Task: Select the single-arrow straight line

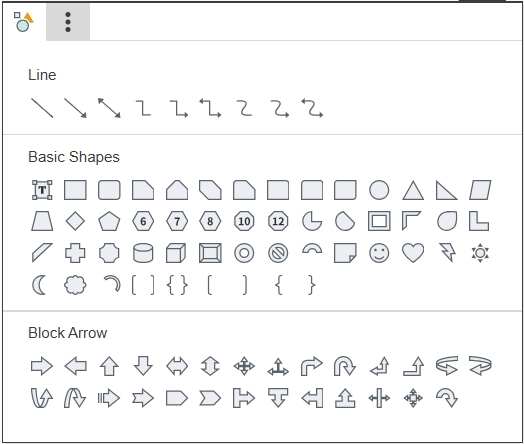Action: 76,108
